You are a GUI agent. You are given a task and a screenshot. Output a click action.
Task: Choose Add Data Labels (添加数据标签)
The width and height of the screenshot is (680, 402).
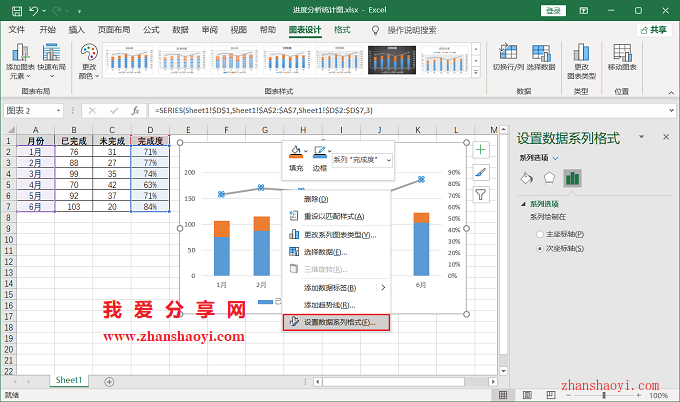click(x=336, y=288)
